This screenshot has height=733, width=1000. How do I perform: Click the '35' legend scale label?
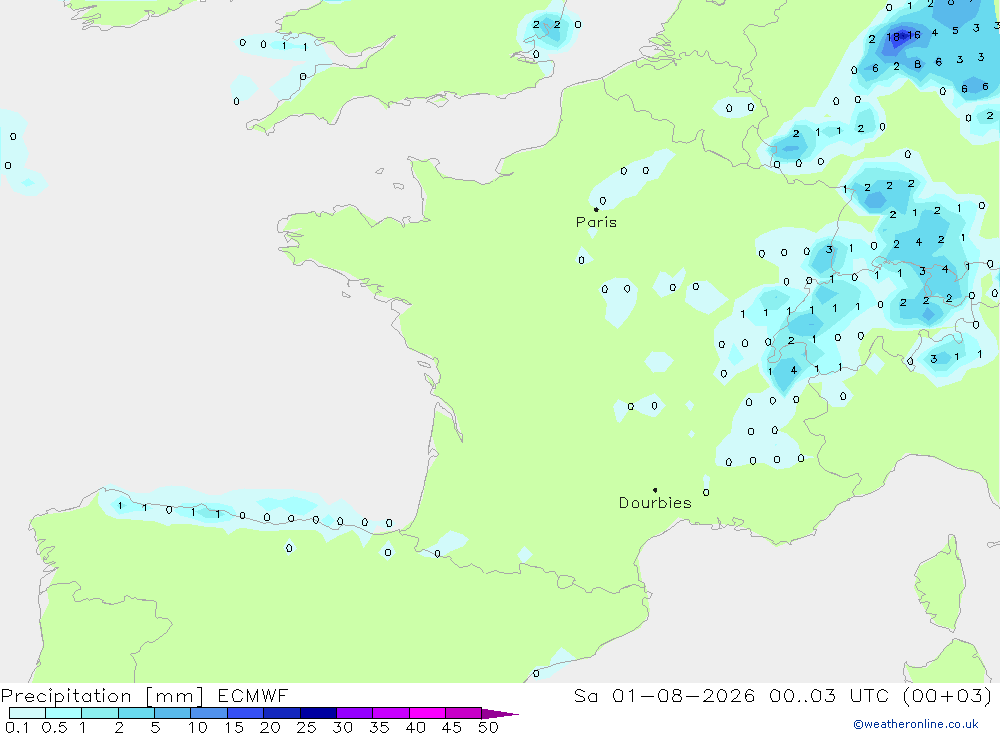point(379,727)
